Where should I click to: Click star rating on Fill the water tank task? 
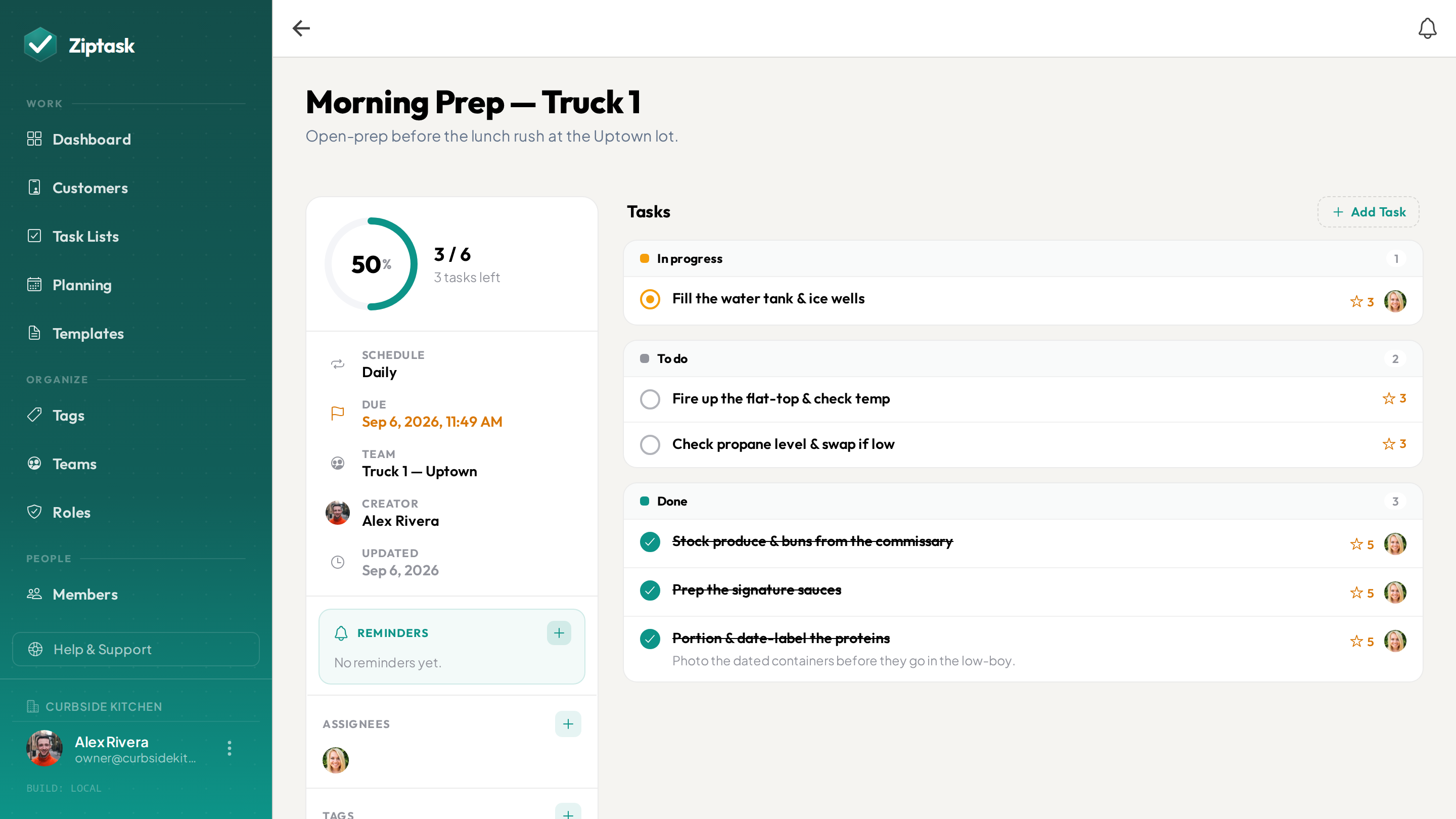(x=1361, y=301)
